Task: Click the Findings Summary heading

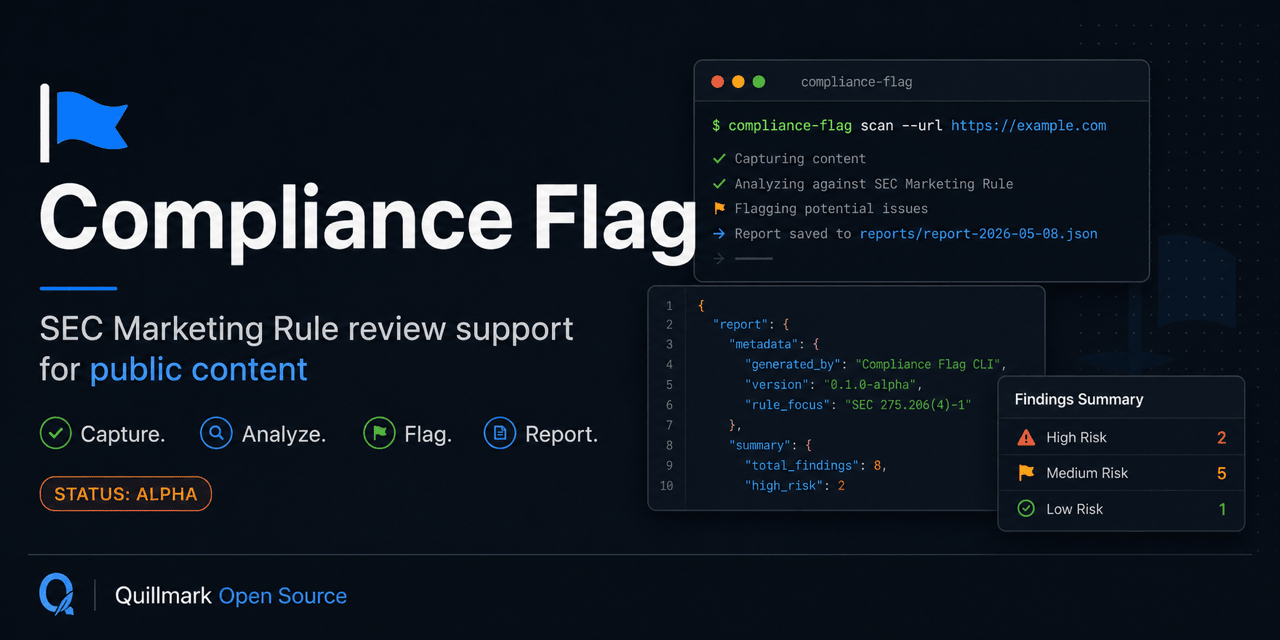Action: [x=1078, y=399]
